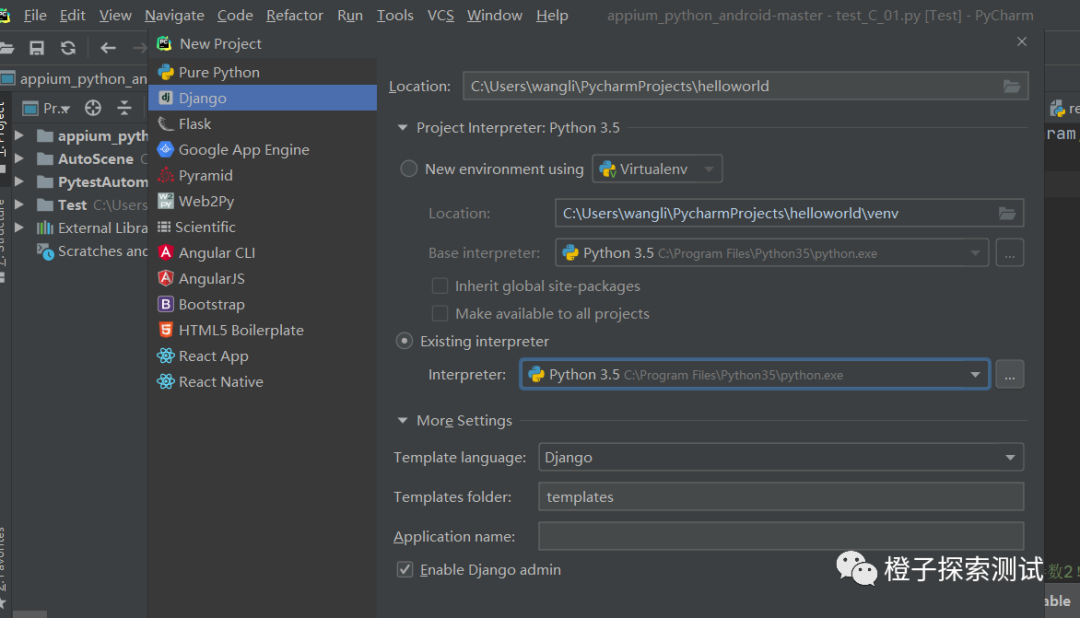Open the Template language dropdown

click(781, 457)
